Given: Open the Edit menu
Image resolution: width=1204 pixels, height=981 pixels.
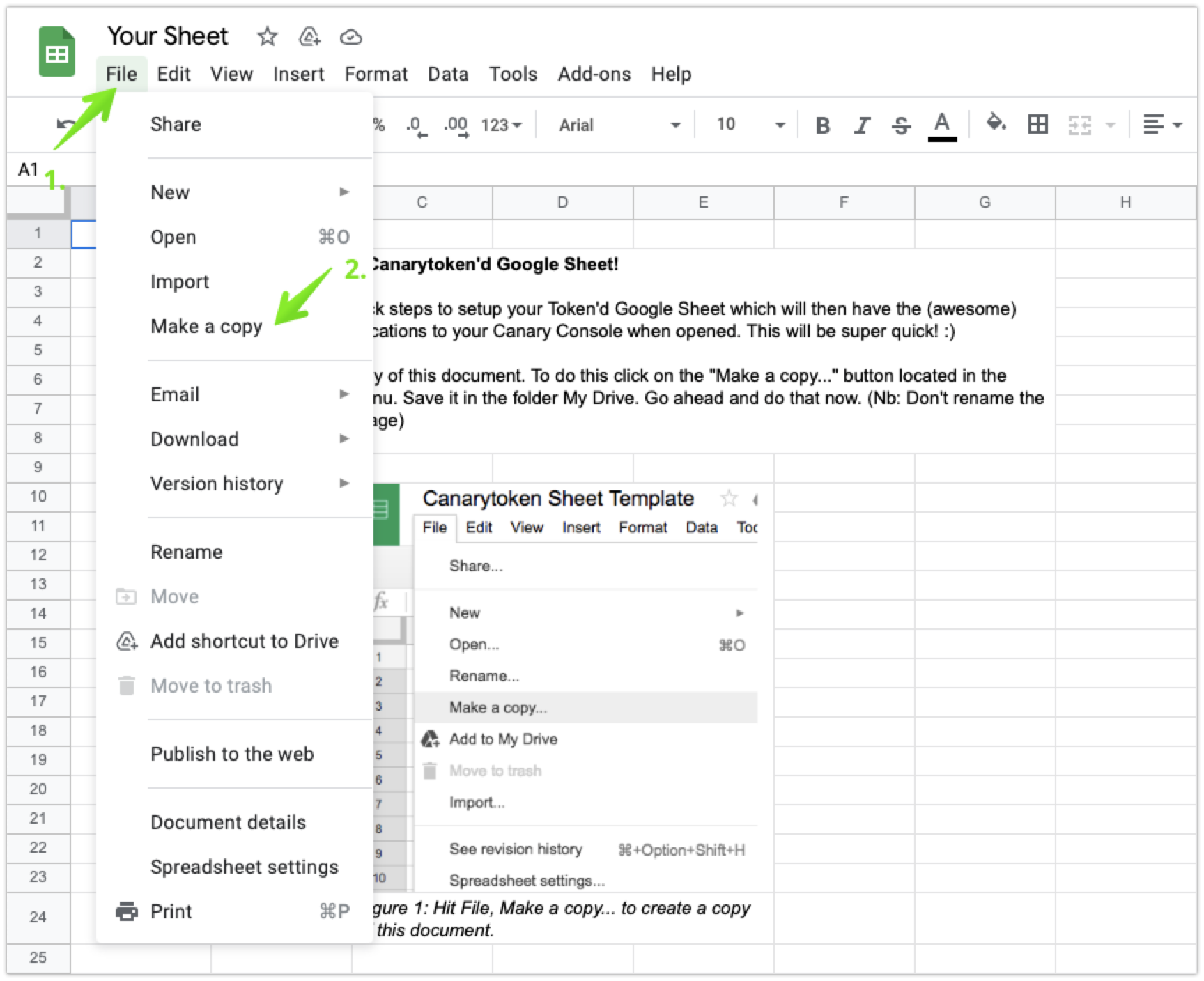Looking at the screenshot, I should 173,74.
